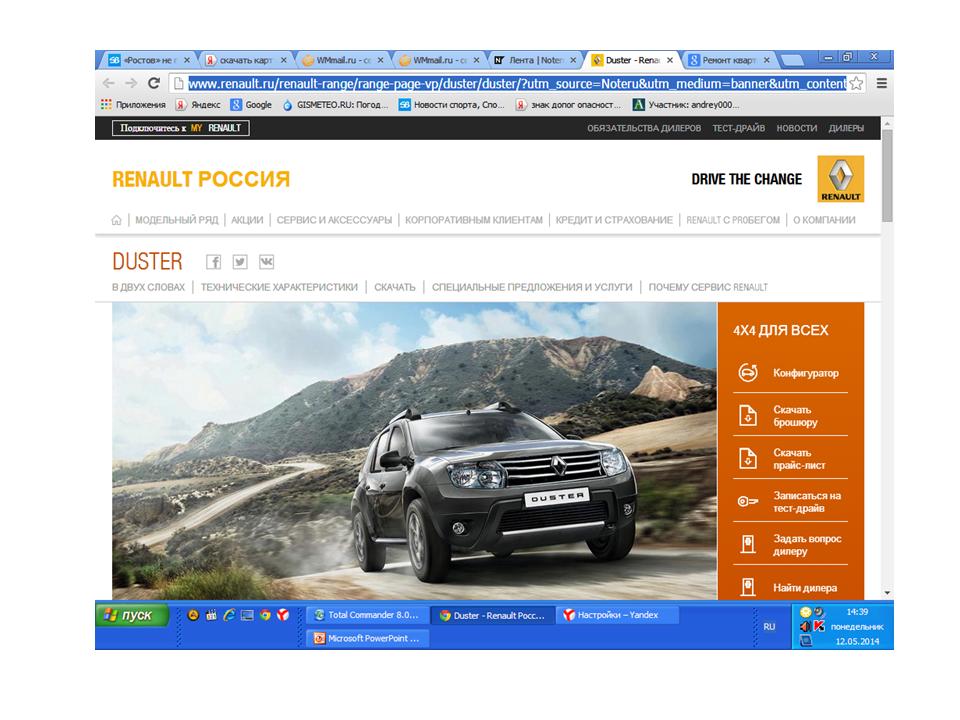Click the volume tray icon
The width and height of the screenshot is (960, 720).
point(805,626)
